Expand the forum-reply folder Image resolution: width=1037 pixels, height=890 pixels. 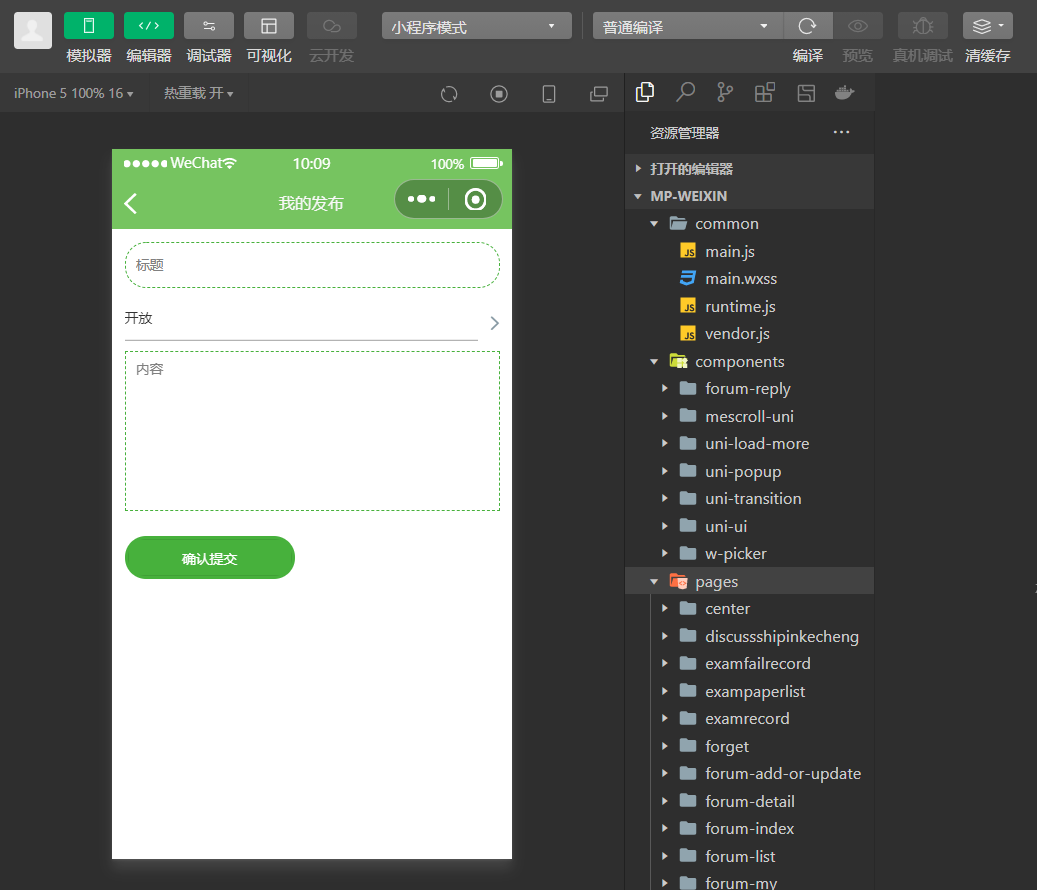[749, 388]
